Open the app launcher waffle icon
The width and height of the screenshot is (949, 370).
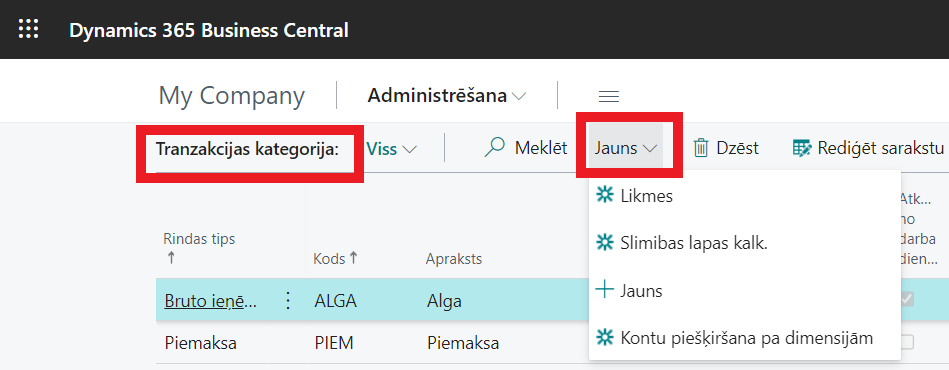[x=28, y=29]
